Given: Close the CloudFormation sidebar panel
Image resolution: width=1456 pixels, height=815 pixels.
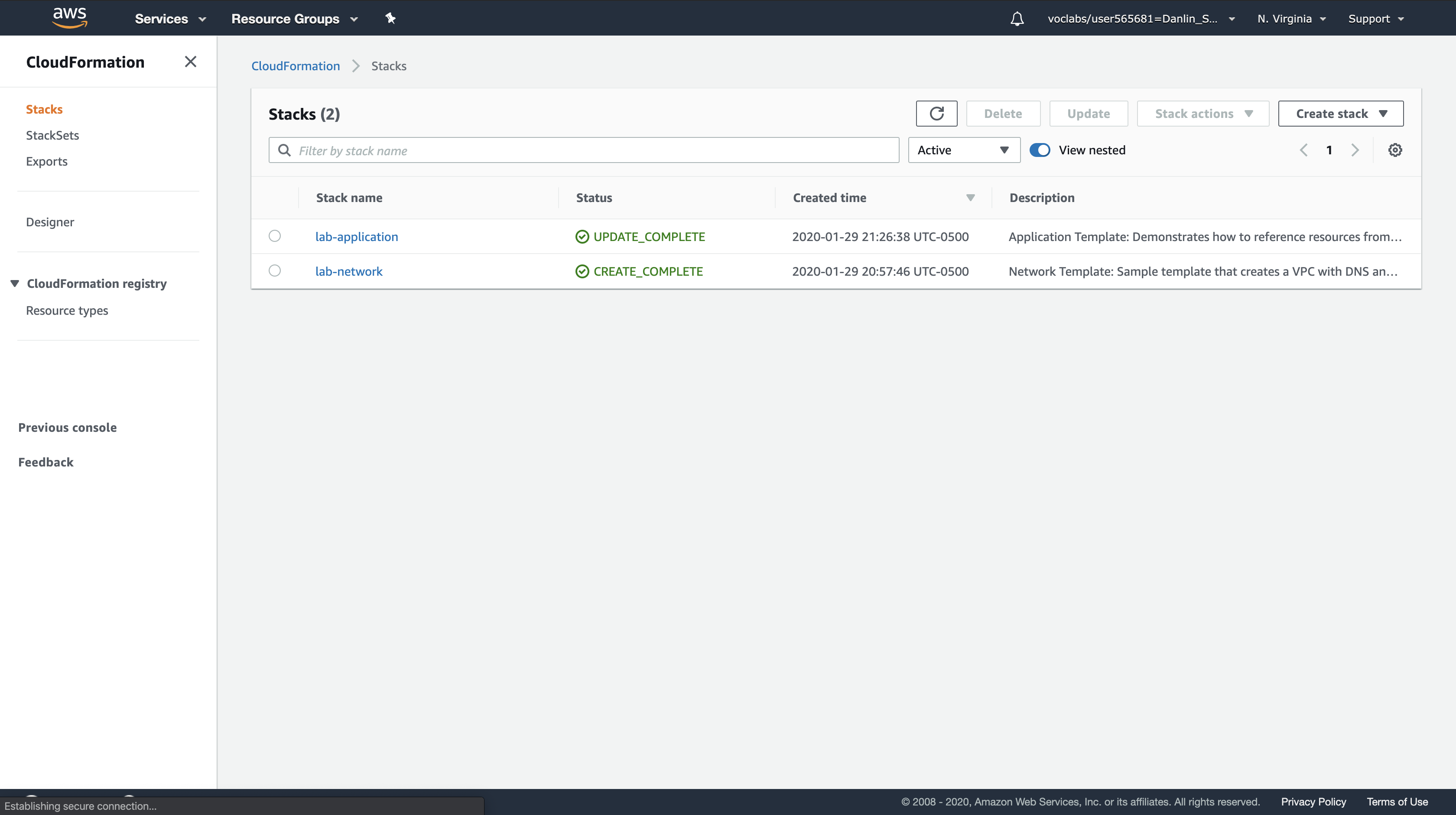Looking at the screenshot, I should click(191, 62).
